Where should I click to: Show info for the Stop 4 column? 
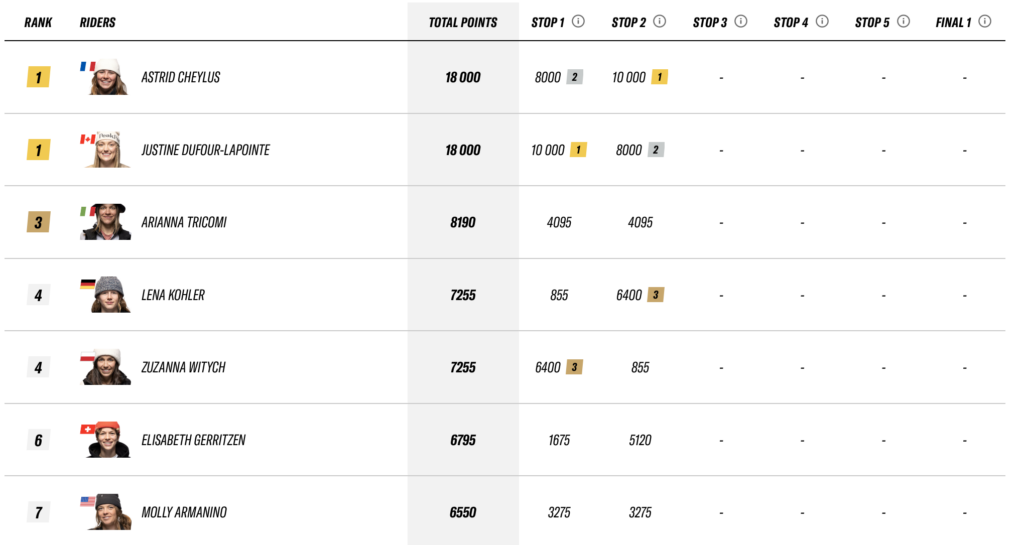point(822,22)
